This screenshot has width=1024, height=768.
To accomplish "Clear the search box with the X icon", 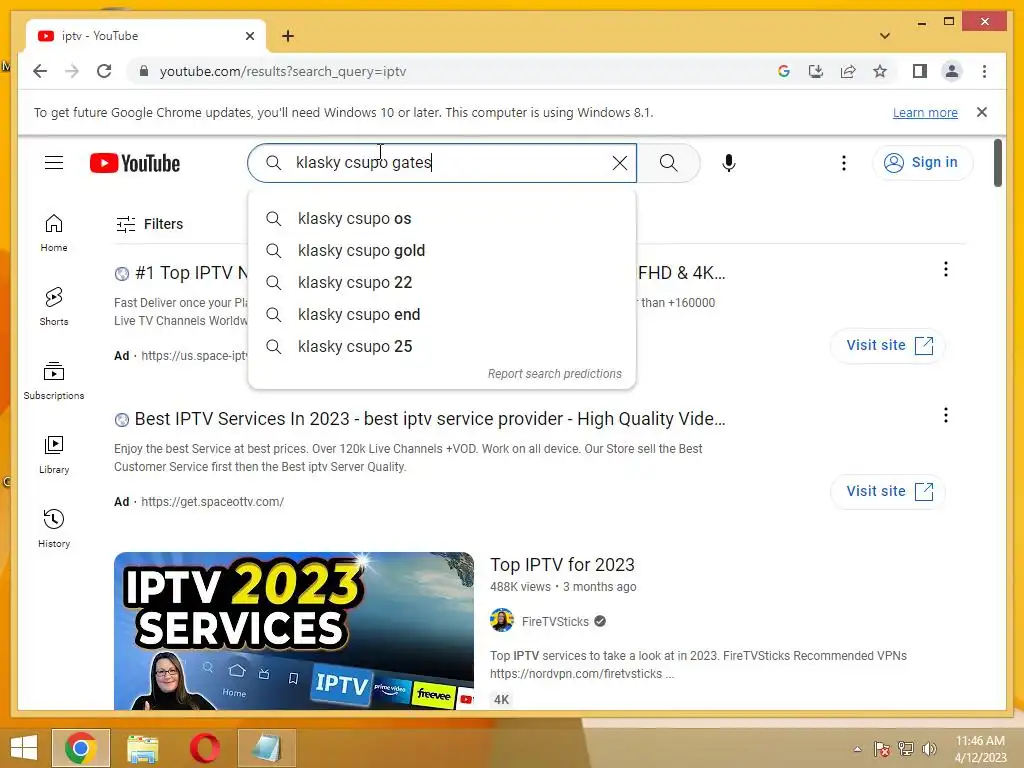I will 620,163.
